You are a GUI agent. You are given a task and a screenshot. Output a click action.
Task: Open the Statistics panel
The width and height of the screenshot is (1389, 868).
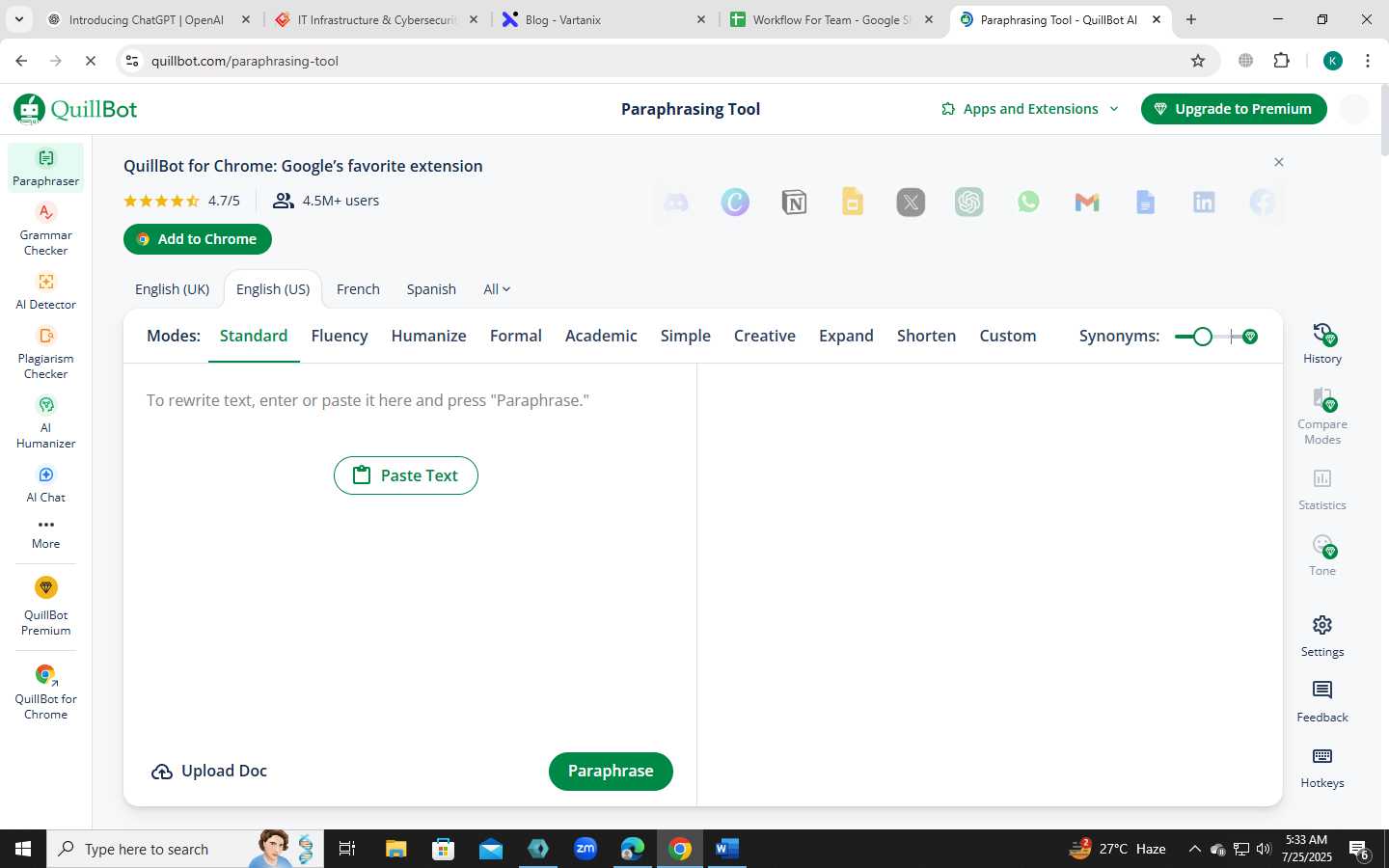point(1322,490)
